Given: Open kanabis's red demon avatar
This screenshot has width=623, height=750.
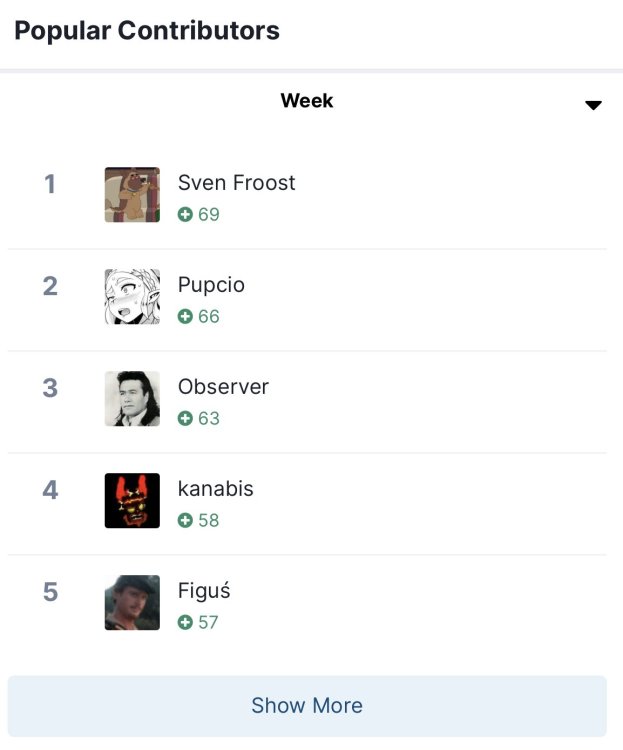Looking at the screenshot, I should coord(132,501).
